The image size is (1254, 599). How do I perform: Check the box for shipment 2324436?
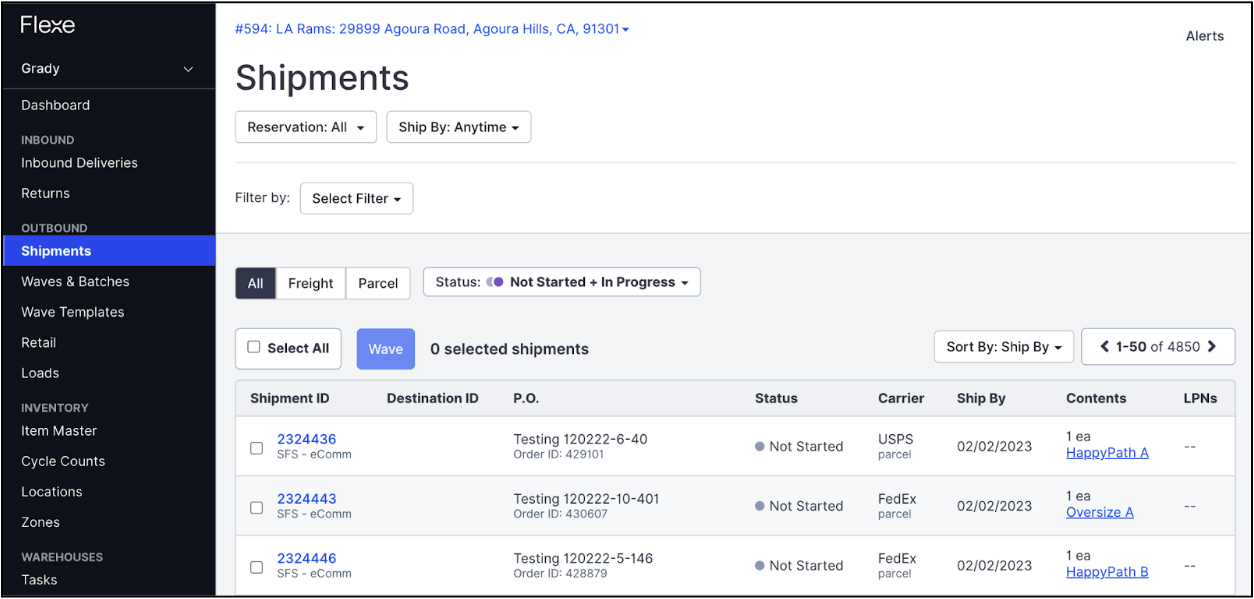click(257, 448)
